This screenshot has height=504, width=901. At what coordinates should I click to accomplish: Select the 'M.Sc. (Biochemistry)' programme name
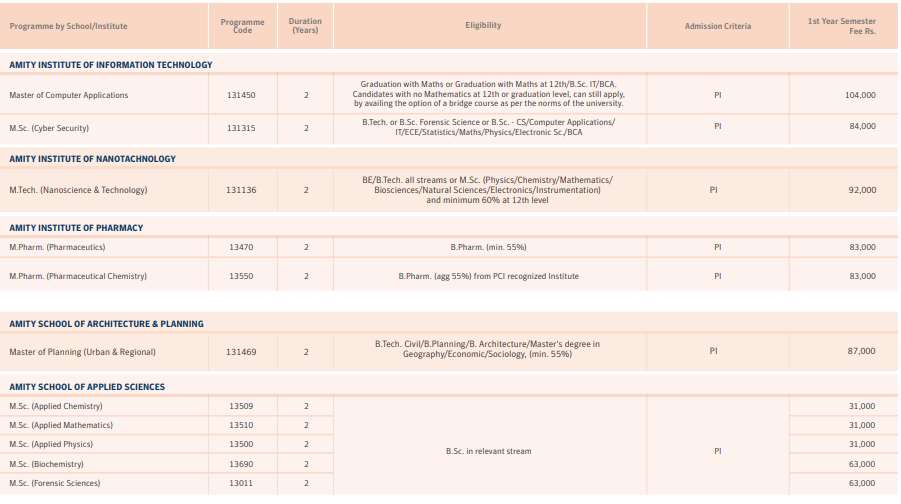(47, 464)
